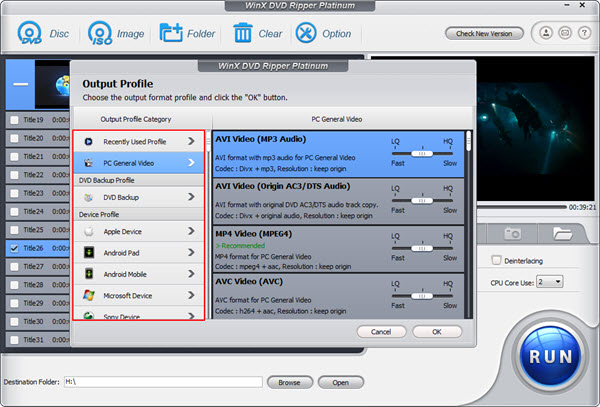Image resolution: width=600 pixels, height=407 pixels.
Task: Expand Microsoft Device arrow
Action: [x=191, y=295]
